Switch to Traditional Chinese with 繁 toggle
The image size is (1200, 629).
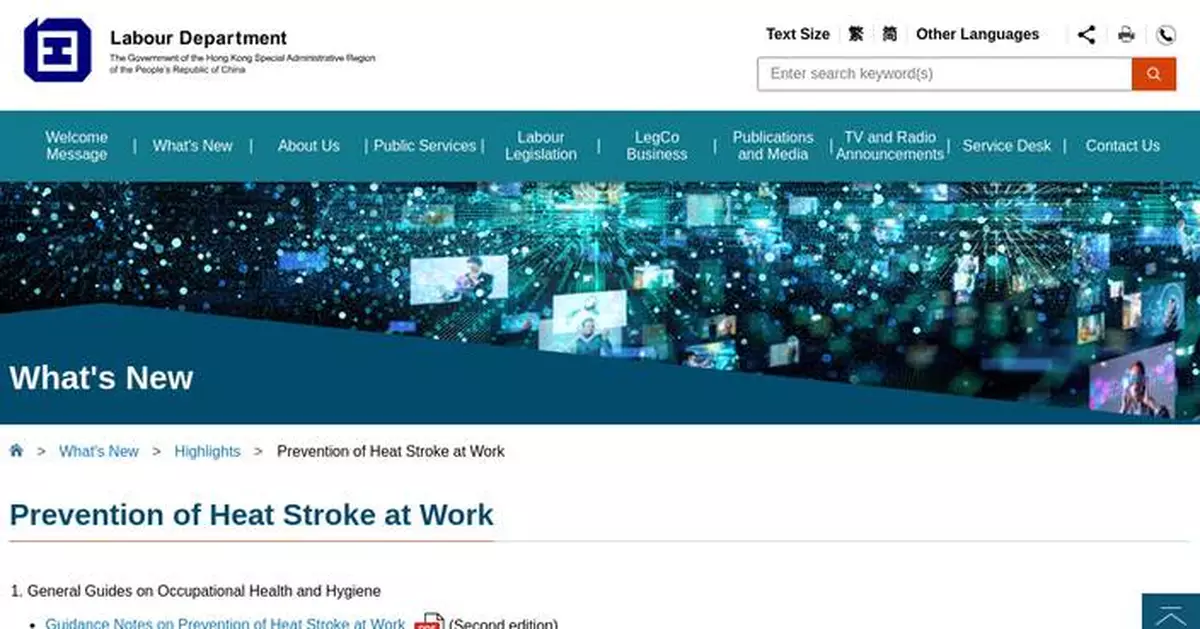[x=855, y=33]
